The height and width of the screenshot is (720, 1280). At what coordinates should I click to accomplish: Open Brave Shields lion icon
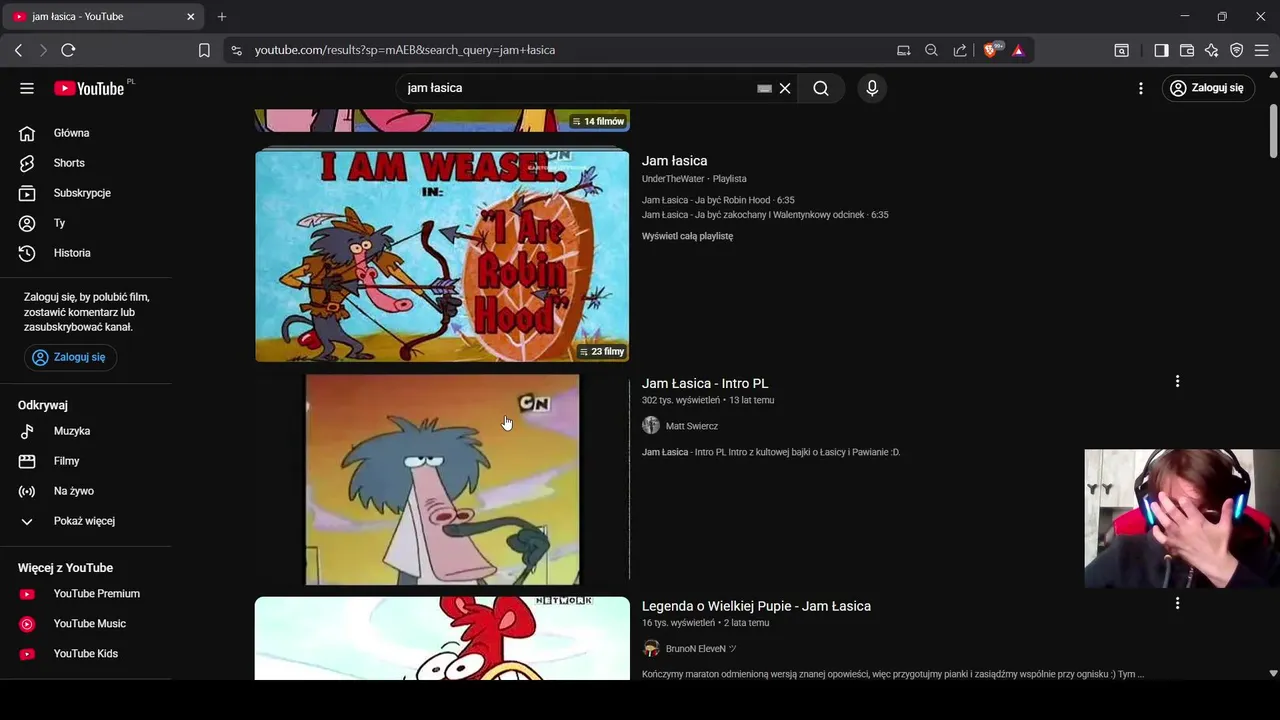(991, 50)
